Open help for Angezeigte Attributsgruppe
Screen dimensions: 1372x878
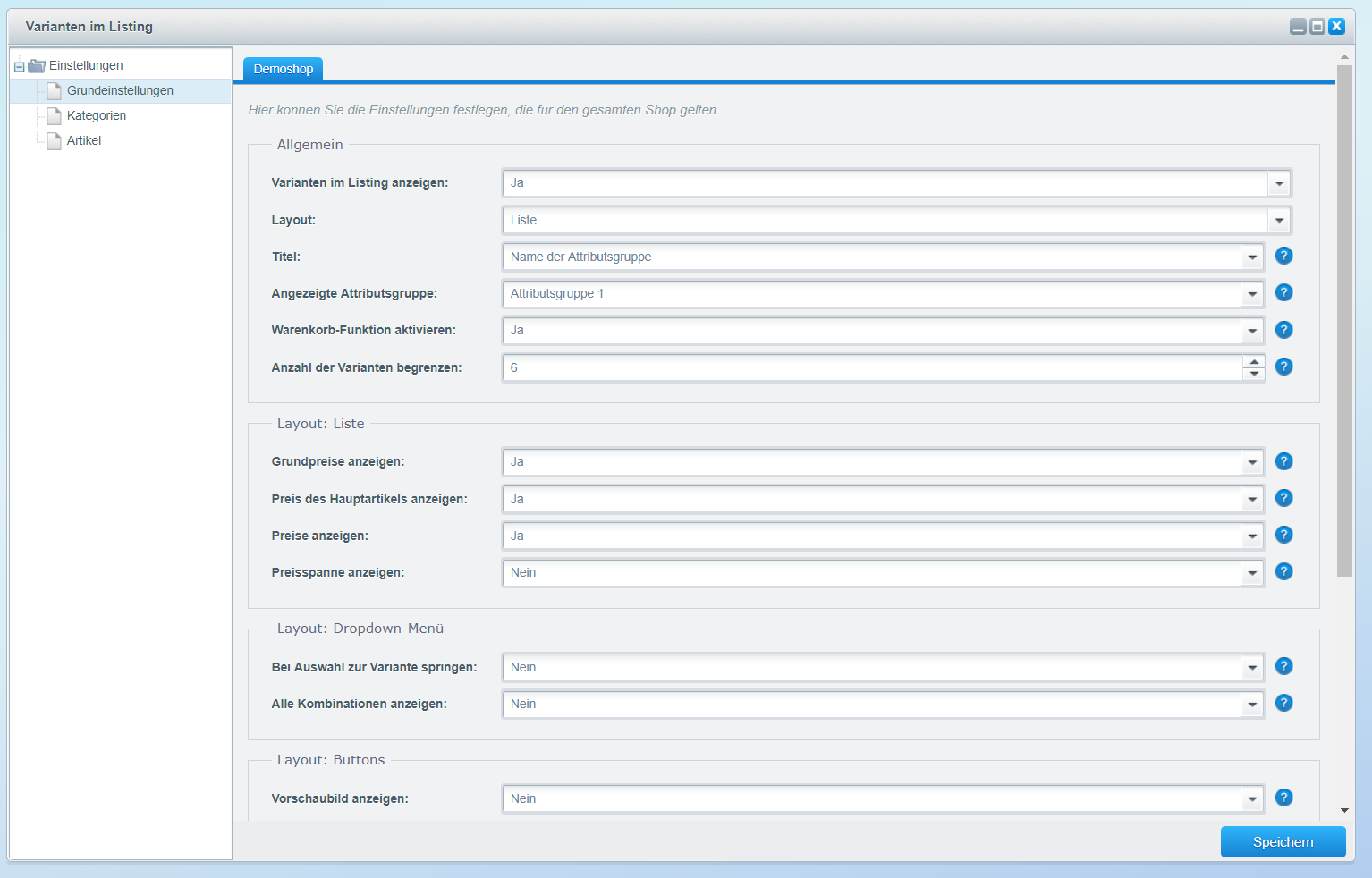coord(1283,292)
